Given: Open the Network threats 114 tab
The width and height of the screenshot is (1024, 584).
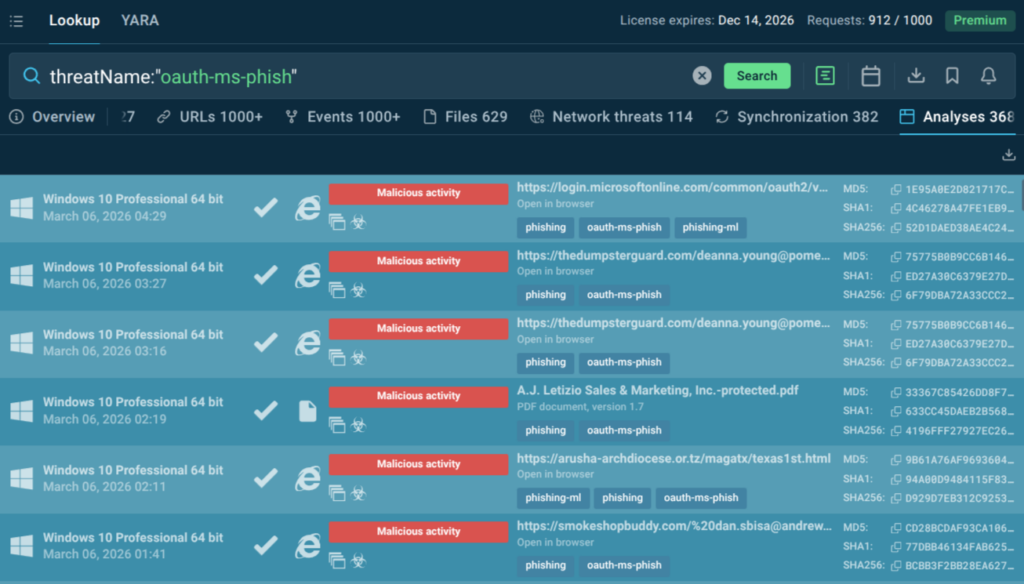Looking at the screenshot, I should tap(611, 117).
